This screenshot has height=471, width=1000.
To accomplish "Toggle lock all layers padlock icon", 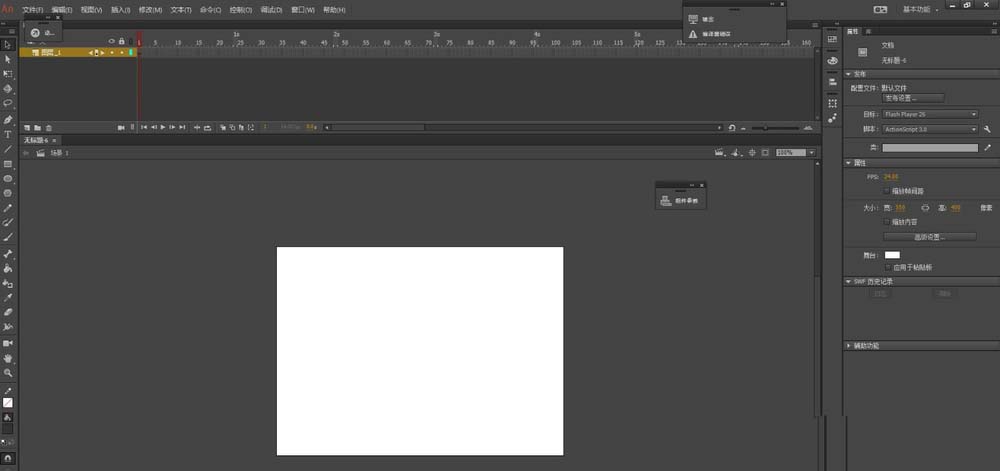I will click(121, 41).
